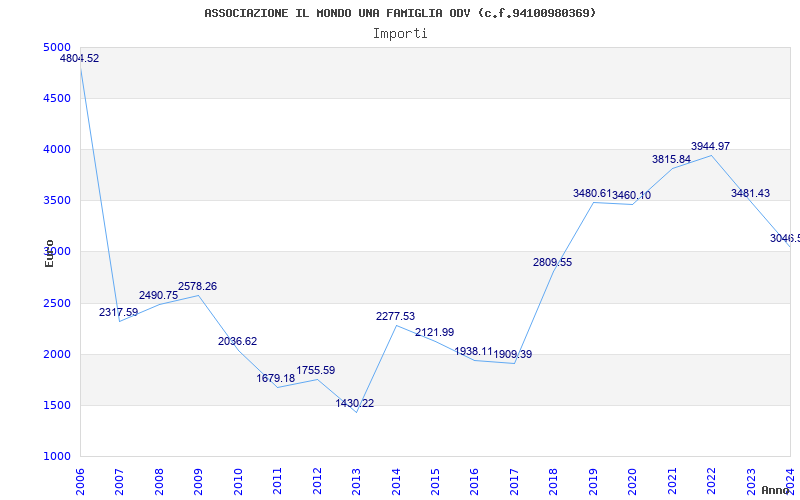
Task: Click the 1000 y-axis tick label
Action: coord(56,456)
